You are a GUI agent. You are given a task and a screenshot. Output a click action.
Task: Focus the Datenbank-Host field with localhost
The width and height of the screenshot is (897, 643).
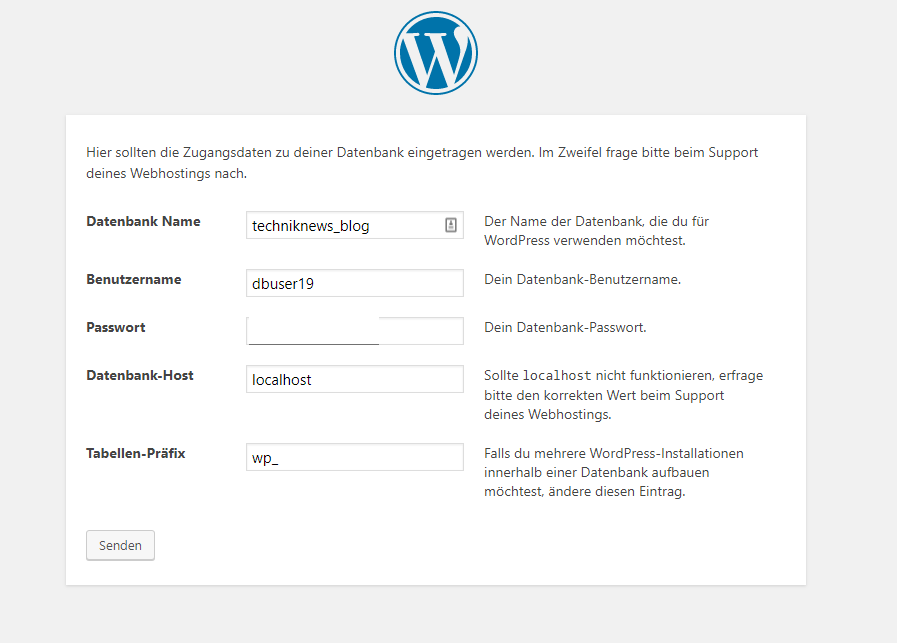tap(355, 379)
